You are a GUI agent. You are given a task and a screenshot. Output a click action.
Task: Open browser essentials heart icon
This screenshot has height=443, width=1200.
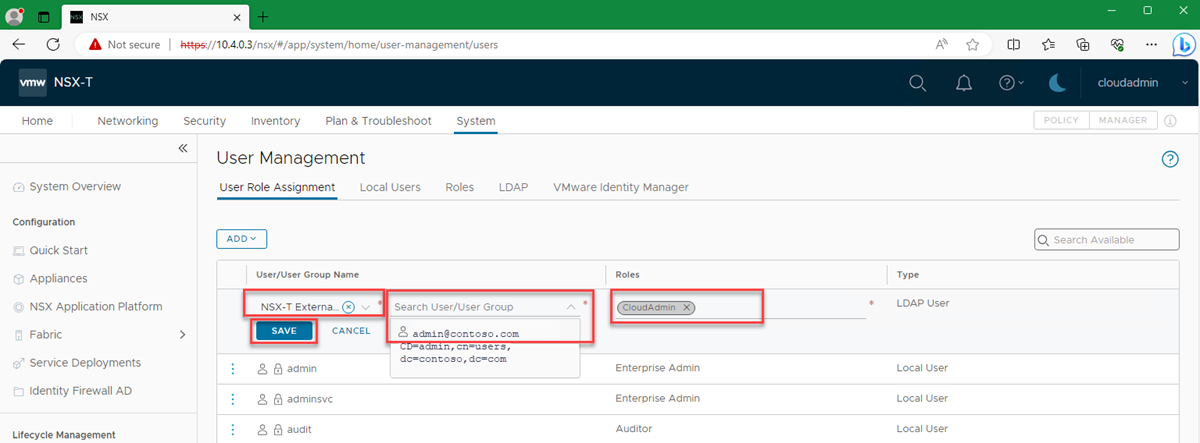[x=1117, y=44]
